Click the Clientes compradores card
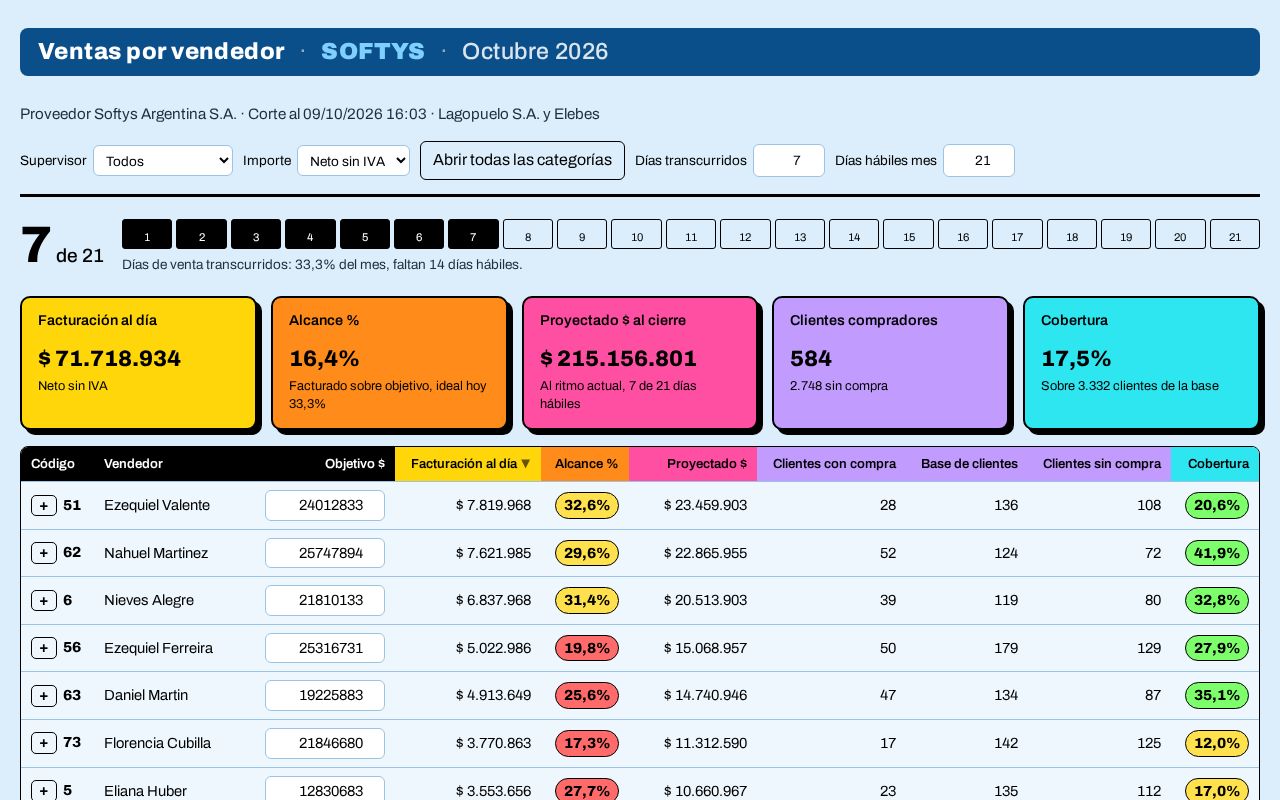Screen dimensions: 1280x800 [891, 363]
